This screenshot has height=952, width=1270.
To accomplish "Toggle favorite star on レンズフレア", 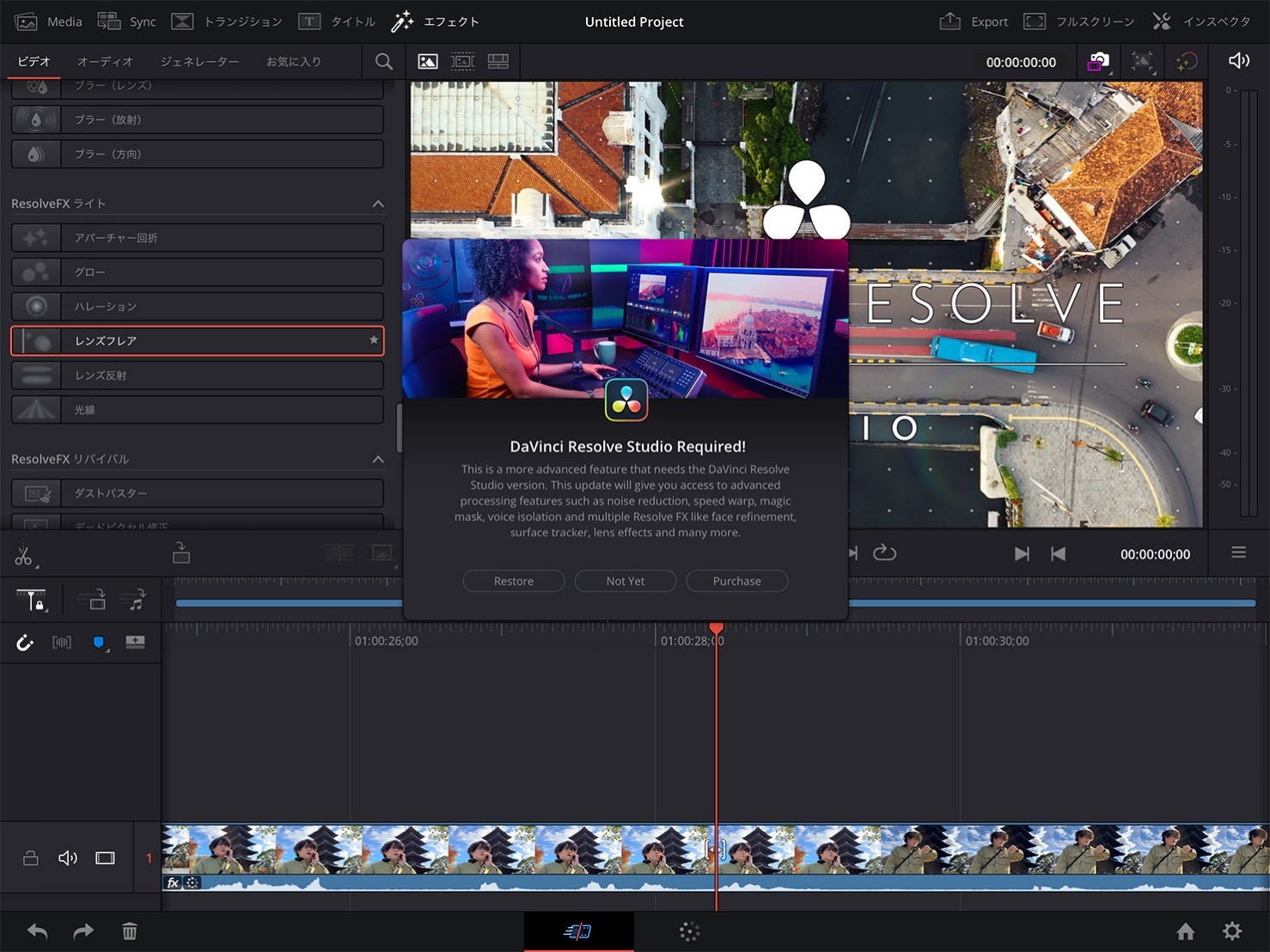I will pyautogui.click(x=374, y=340).
